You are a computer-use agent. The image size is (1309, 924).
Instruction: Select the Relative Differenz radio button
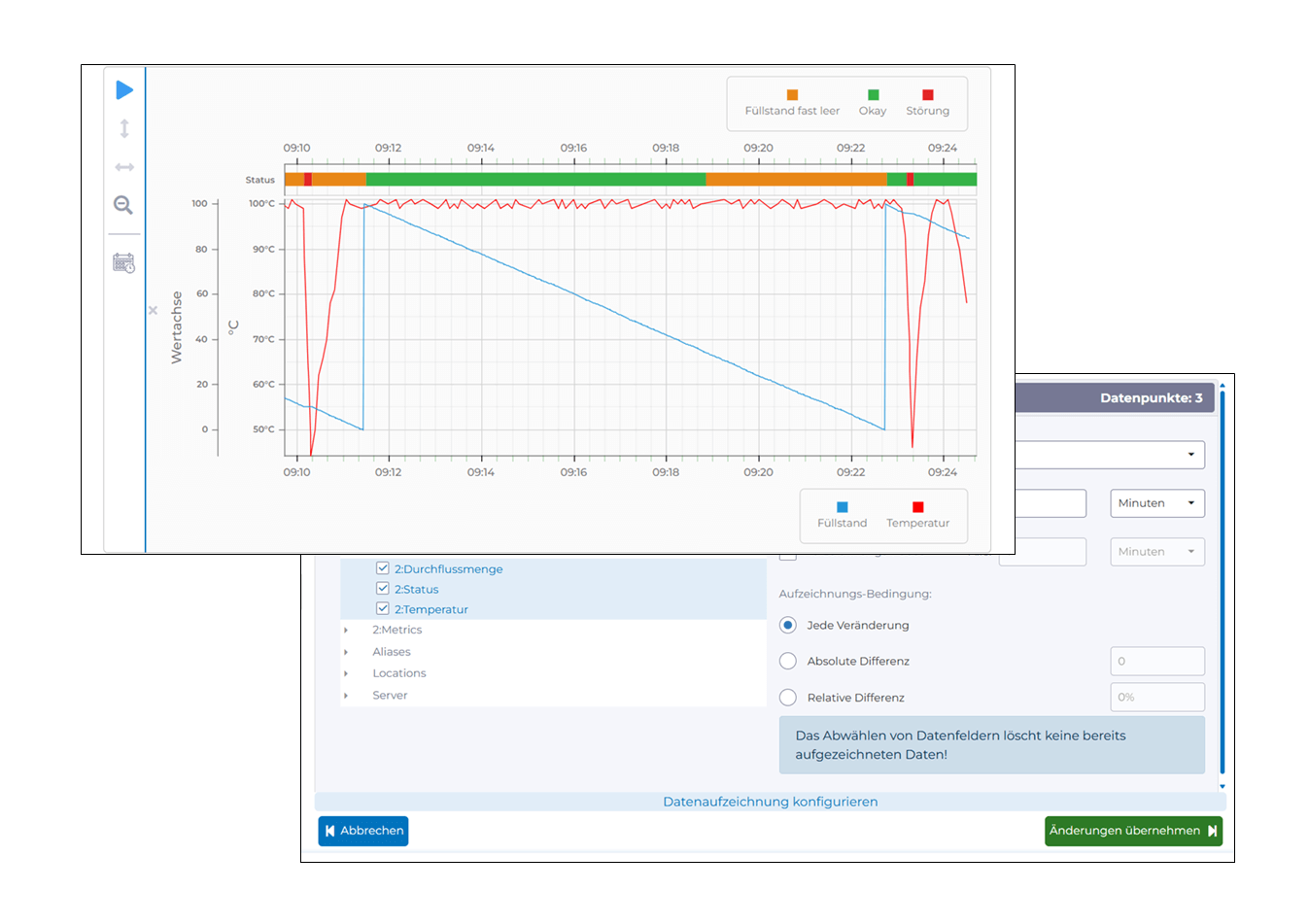click(788, 698)
